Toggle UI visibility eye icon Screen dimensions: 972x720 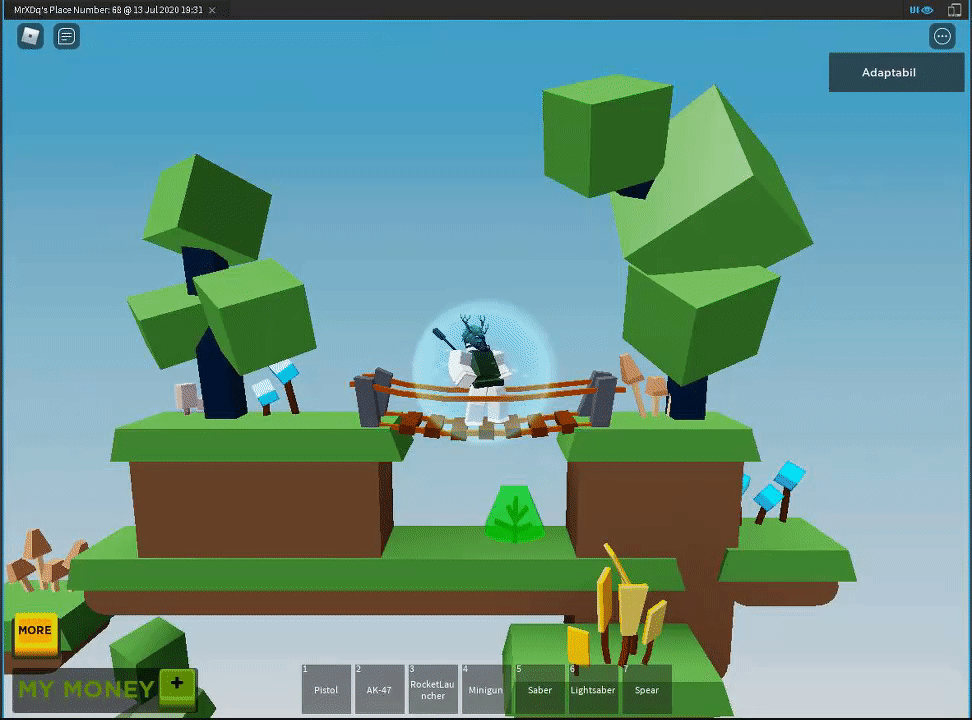pyautogui.click(x=921, y=10)
